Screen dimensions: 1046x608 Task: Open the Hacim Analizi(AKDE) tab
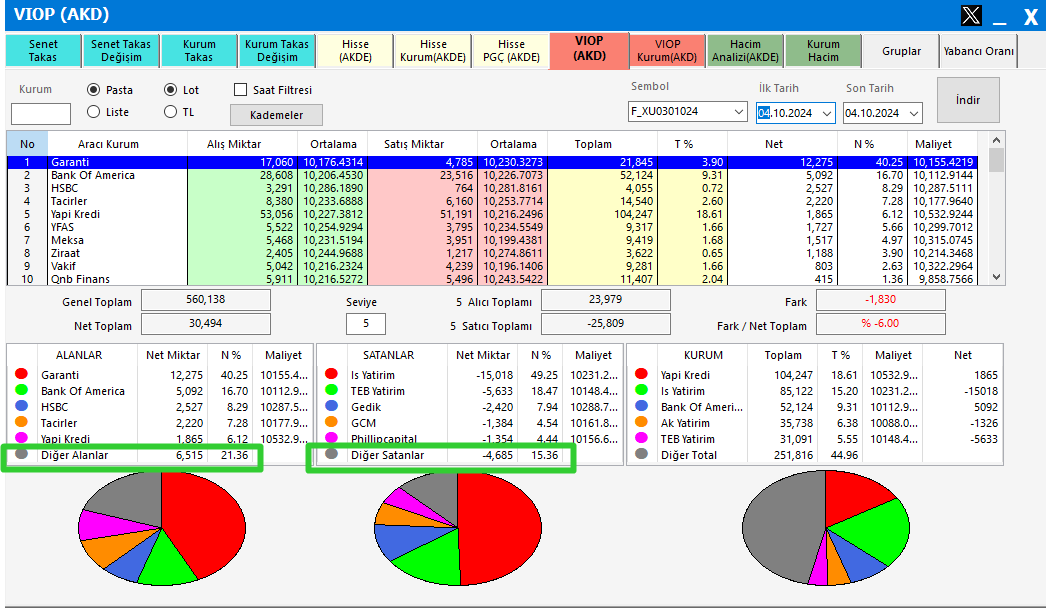(745, 51)
